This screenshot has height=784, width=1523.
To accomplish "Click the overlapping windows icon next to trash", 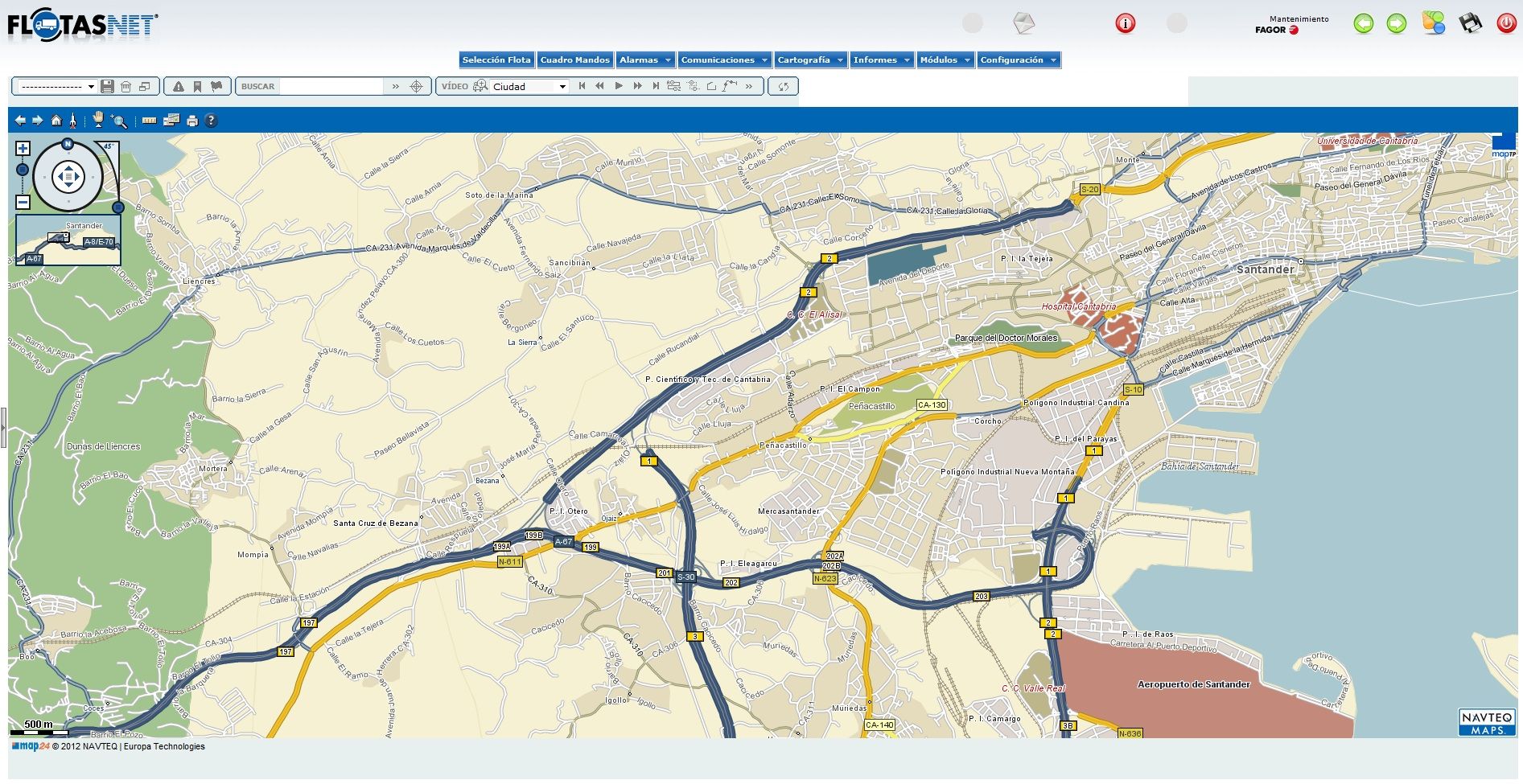I will pos(145,86).
